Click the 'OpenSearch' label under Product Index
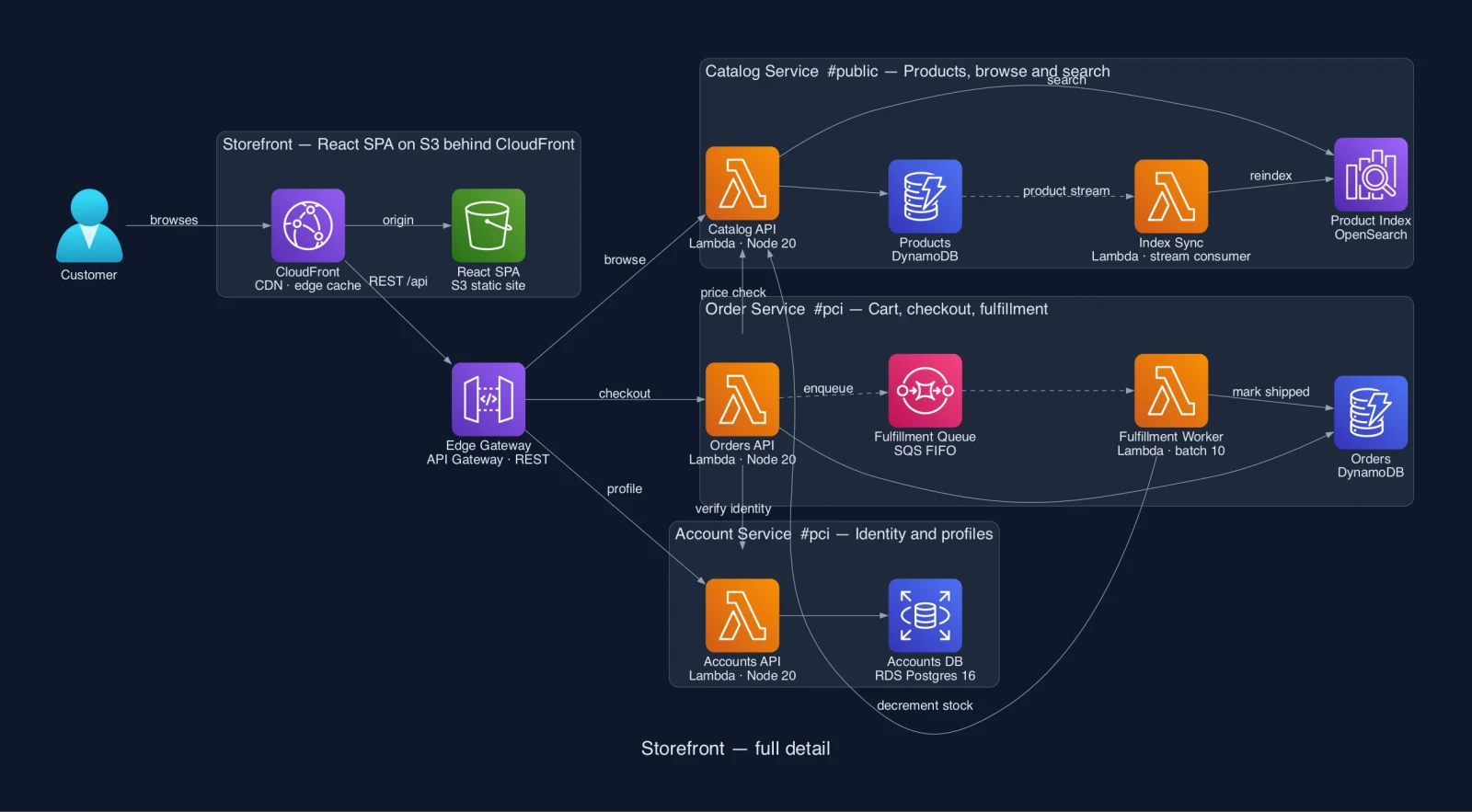The height and width of the screenshot is (812, 1472). click(x=1371, y=234)
